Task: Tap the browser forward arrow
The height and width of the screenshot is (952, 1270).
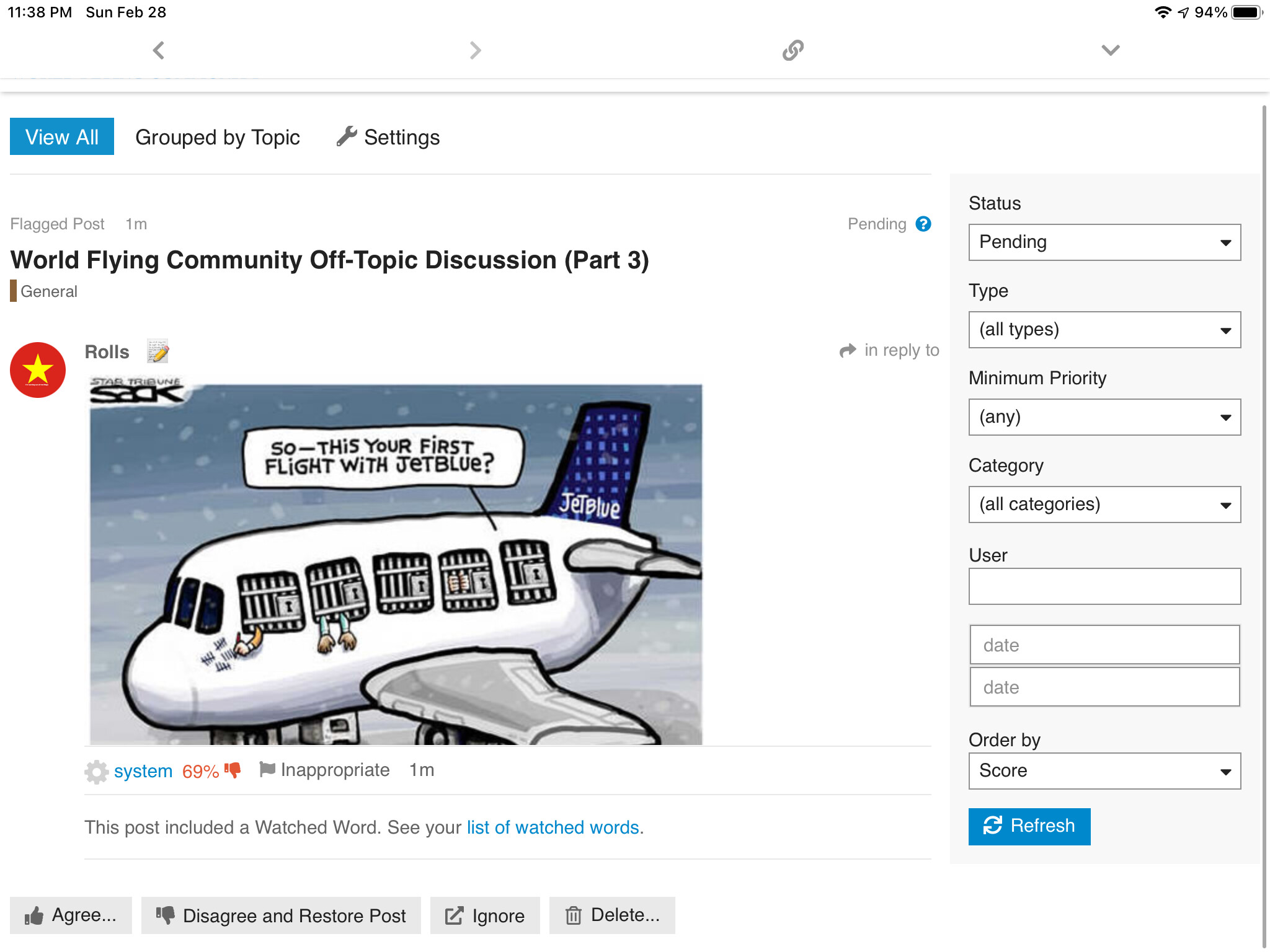Action: tap(475, 50)
